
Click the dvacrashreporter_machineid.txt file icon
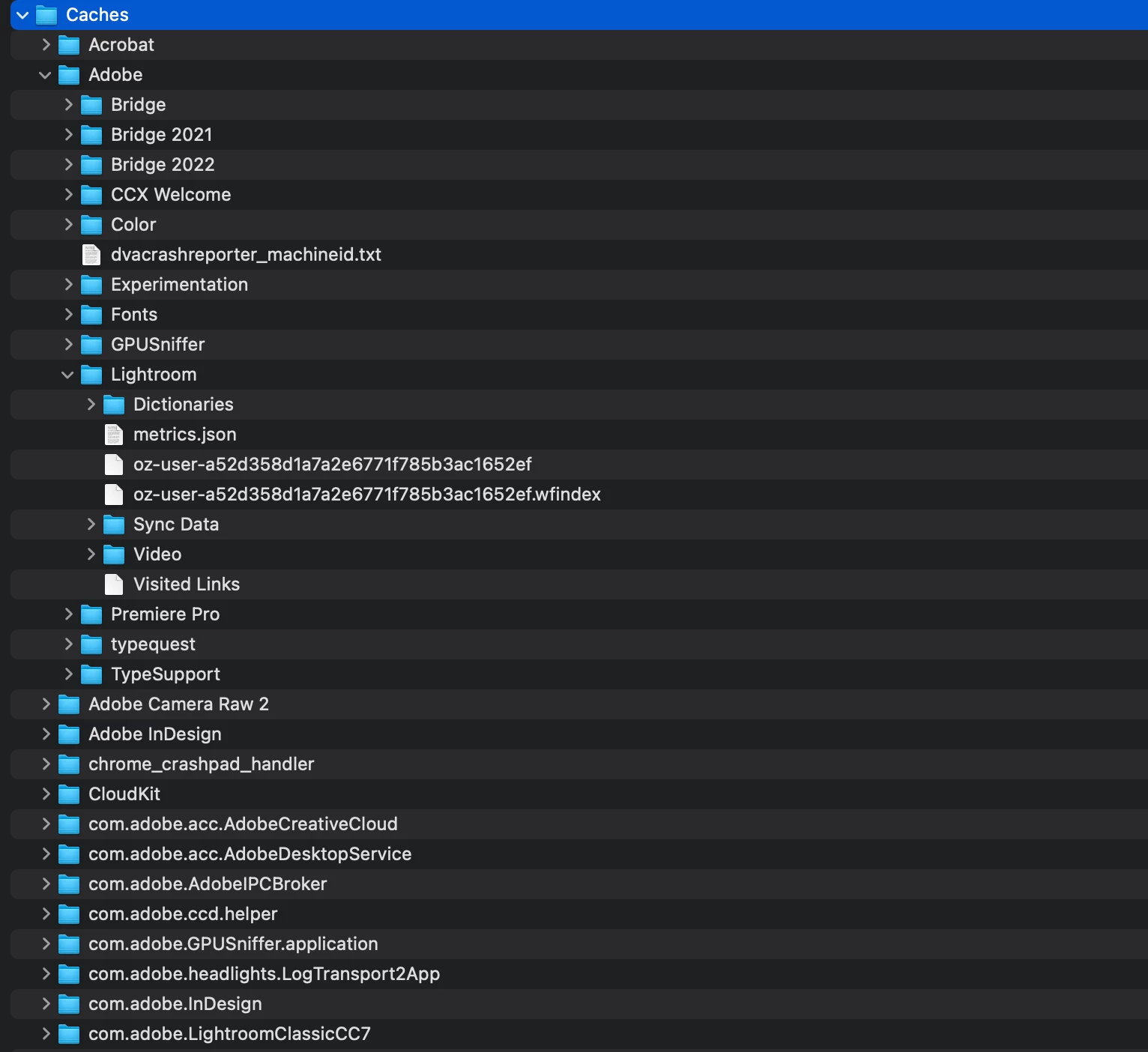coord(91,255)
